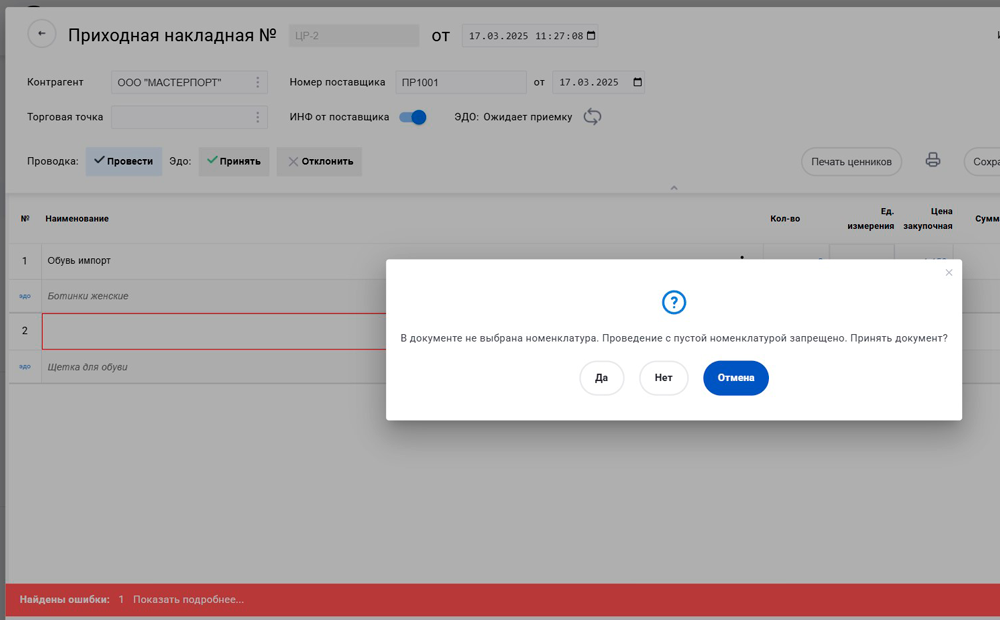Open the Контрагент options menu
Viewport: 1000px width, 620px height.
258,82
